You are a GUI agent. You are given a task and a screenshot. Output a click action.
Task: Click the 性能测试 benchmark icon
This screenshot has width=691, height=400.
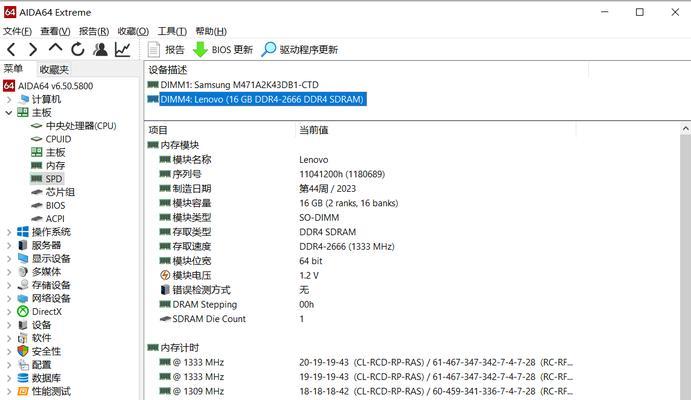[23, 391]
